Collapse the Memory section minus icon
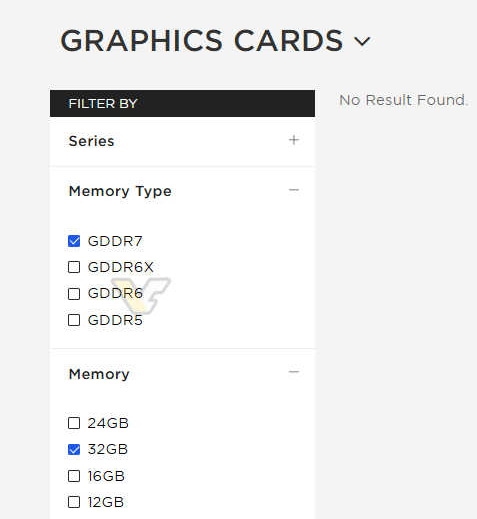 point(294,372)
